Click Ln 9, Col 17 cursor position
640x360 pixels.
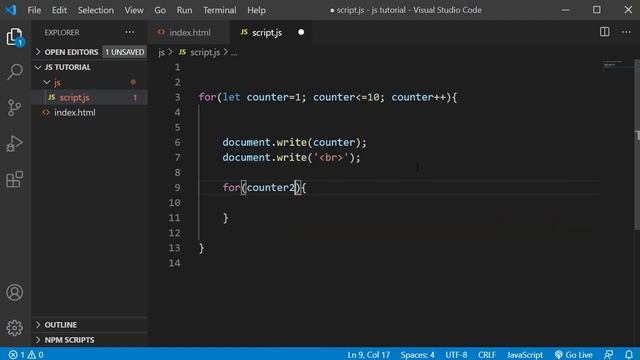(x=369, y=354)
